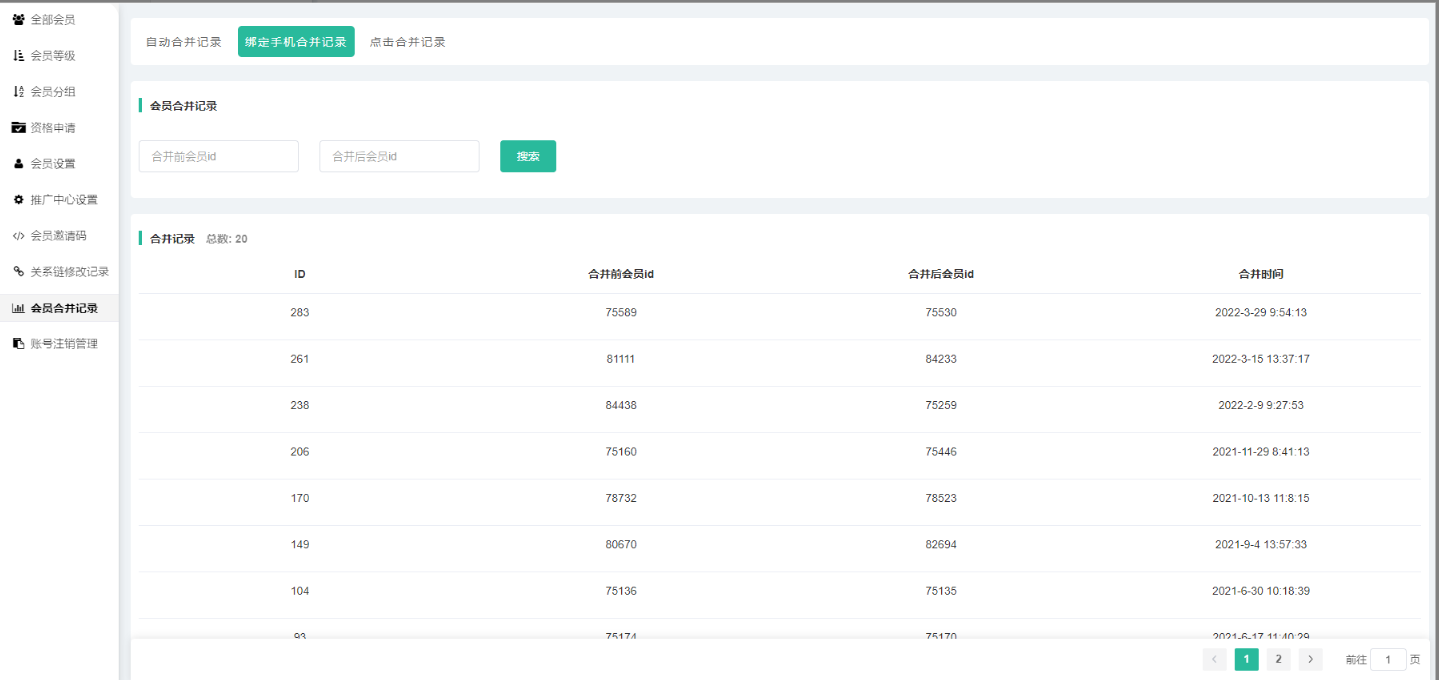The width and height of the screenshot is (1439, 680).
Task: Focus the 合并后会员id input field
Action: click(399, 156)
